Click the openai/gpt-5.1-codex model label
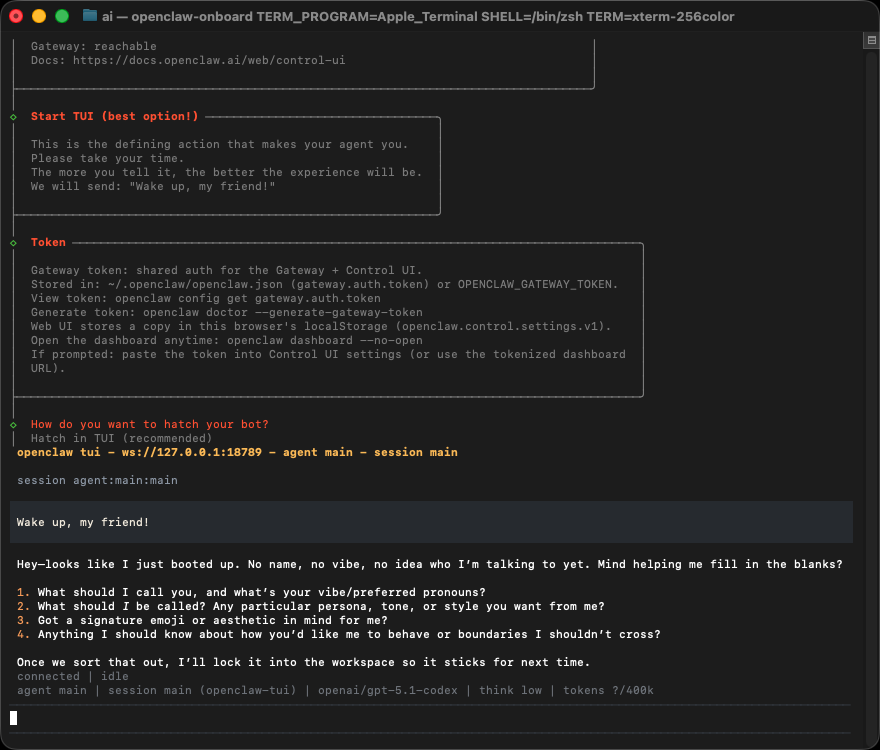Image resolution: width=880 pixels, height=750 pixels. coord(400,690)
